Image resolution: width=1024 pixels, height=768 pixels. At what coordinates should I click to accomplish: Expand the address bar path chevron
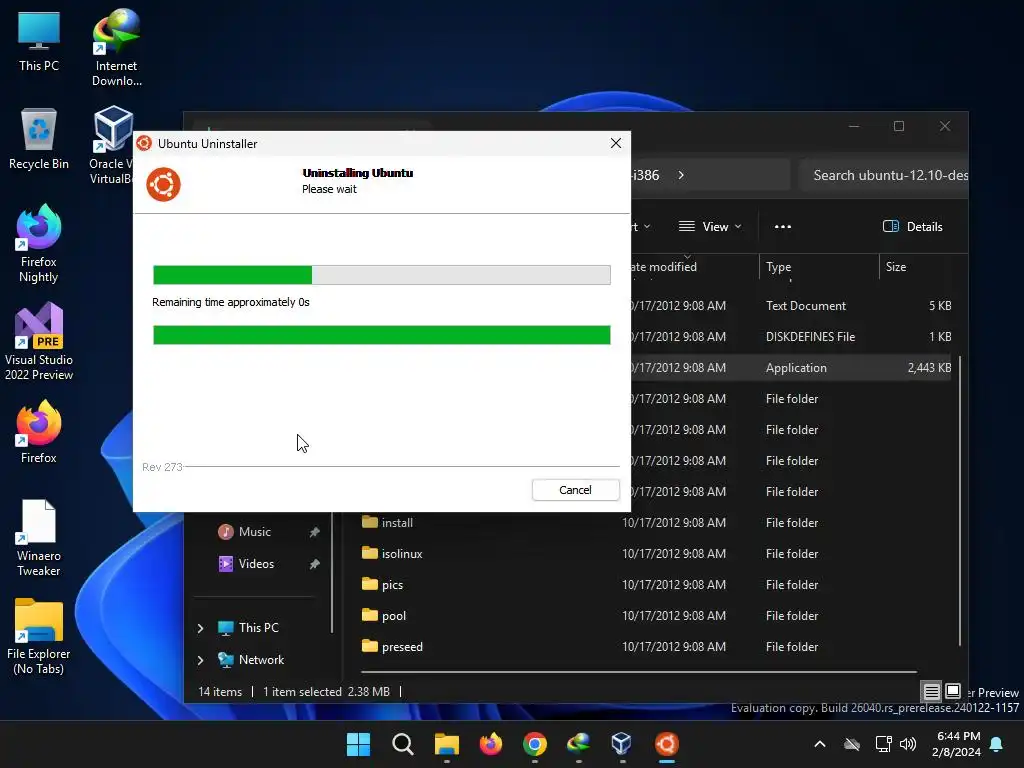point(681,175)
